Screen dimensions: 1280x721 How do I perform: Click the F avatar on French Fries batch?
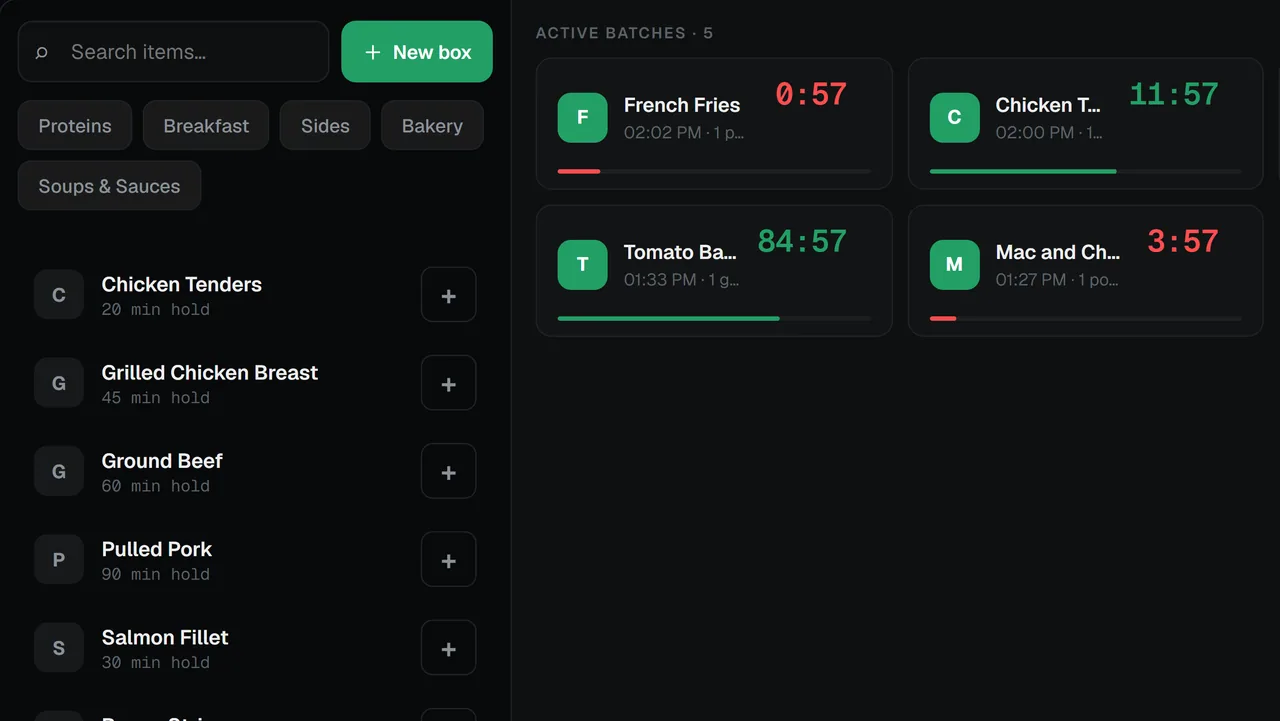(x=582, y=118)
